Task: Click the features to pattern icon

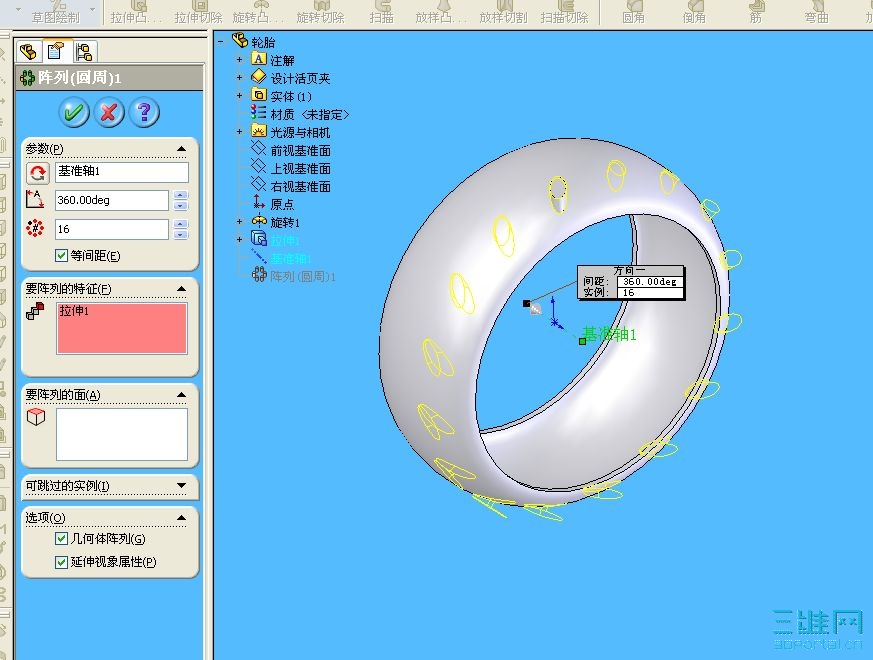Action: click(35, 311)
